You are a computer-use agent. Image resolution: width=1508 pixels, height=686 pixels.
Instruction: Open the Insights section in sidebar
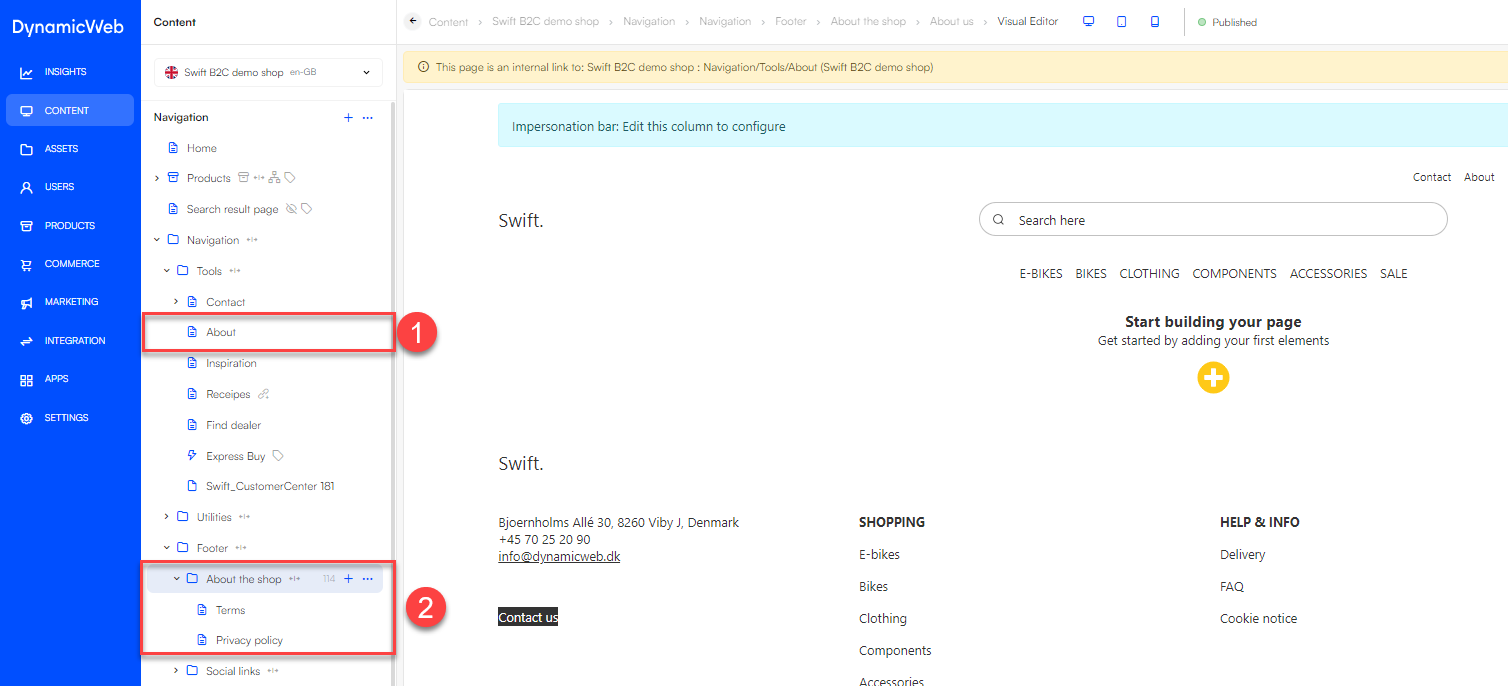(x=65, y=72)
